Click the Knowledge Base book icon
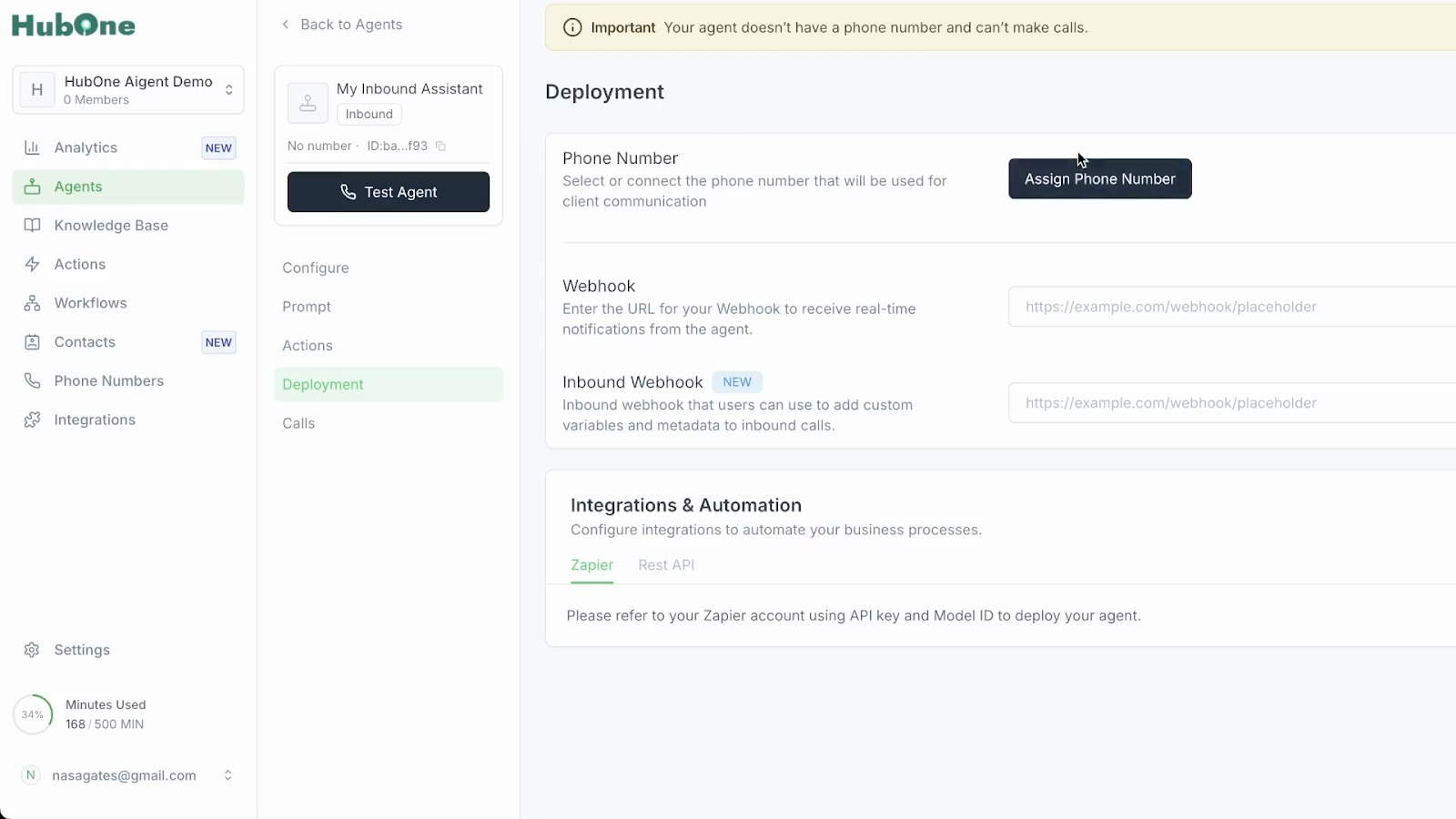Image resolution: width=1456 pixels, height=819 pixels. tap(32, 226)
